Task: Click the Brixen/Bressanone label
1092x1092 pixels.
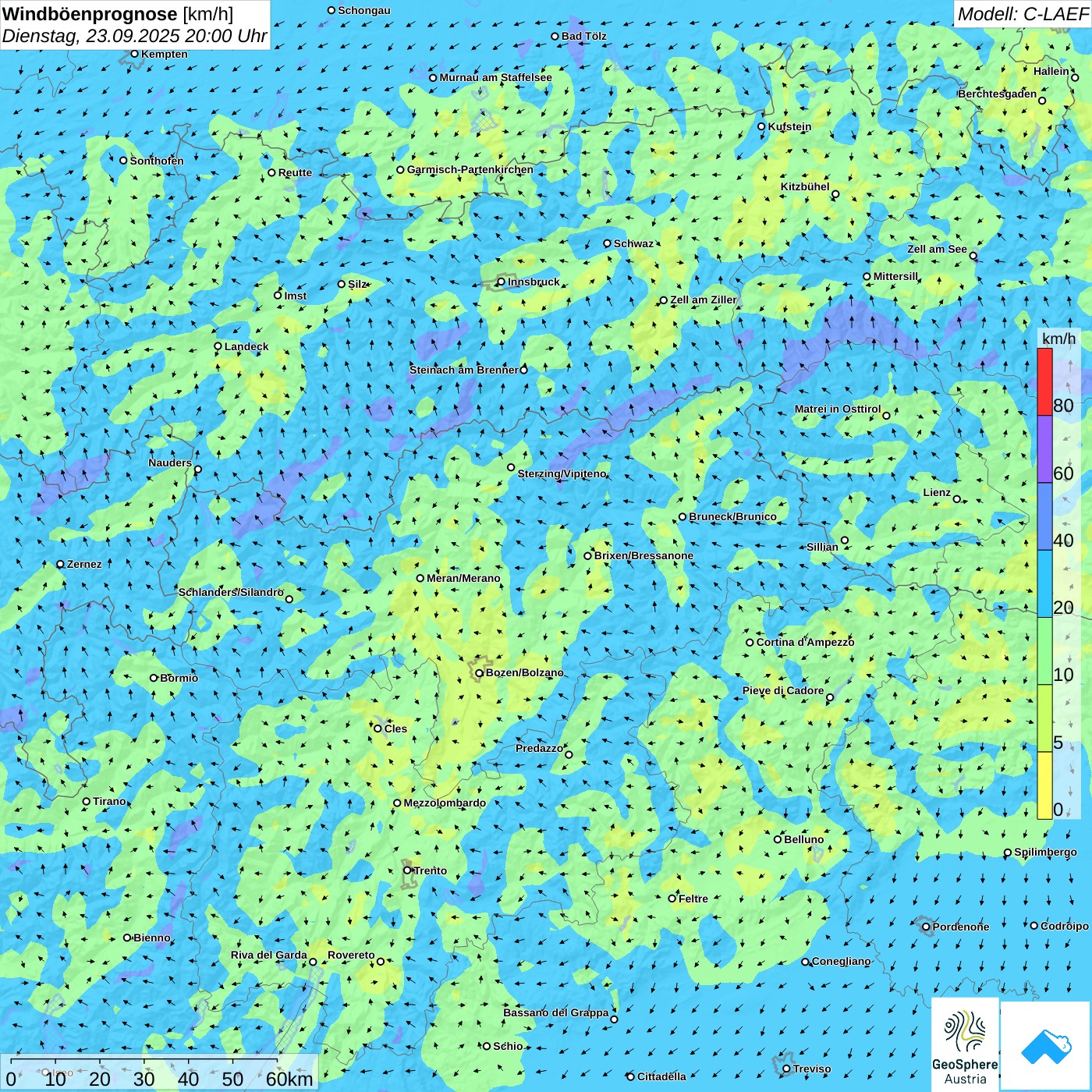Action: pos(643,555)
